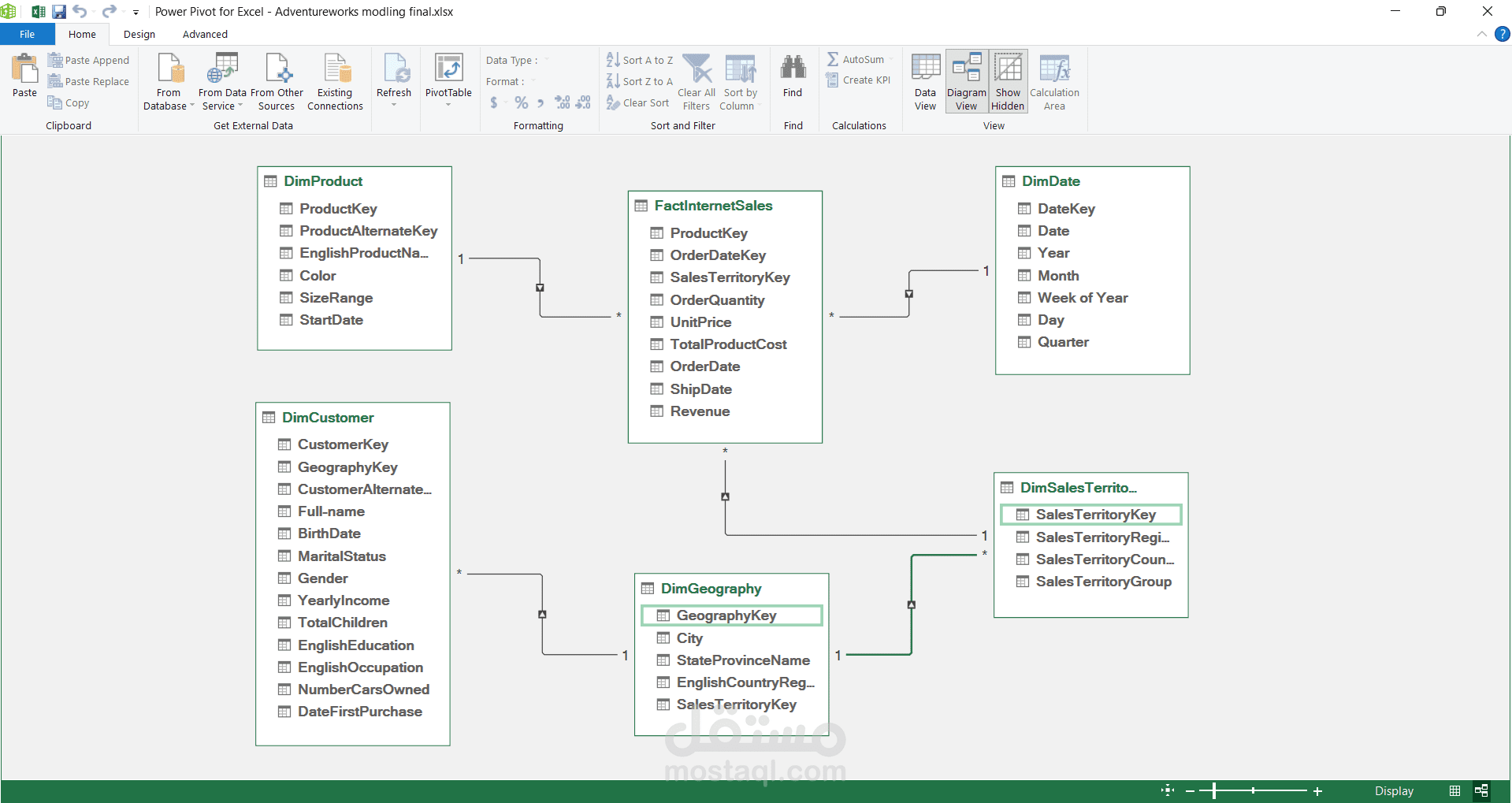Select the Revenue field in FactInternetSales
This screenshot has width=1512, height=803.
point(699,411)
